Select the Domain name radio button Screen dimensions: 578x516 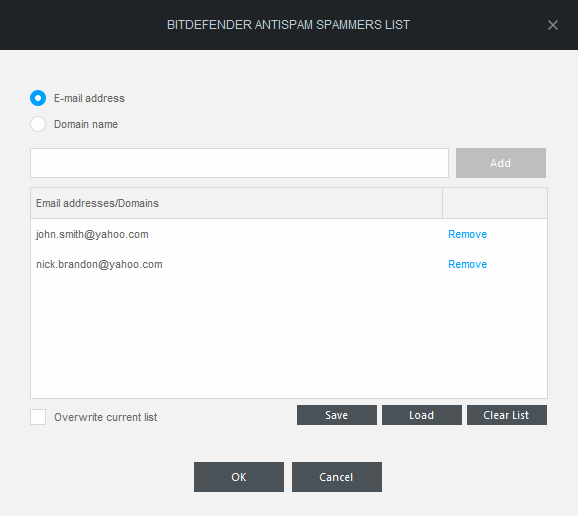coord(38,124)
